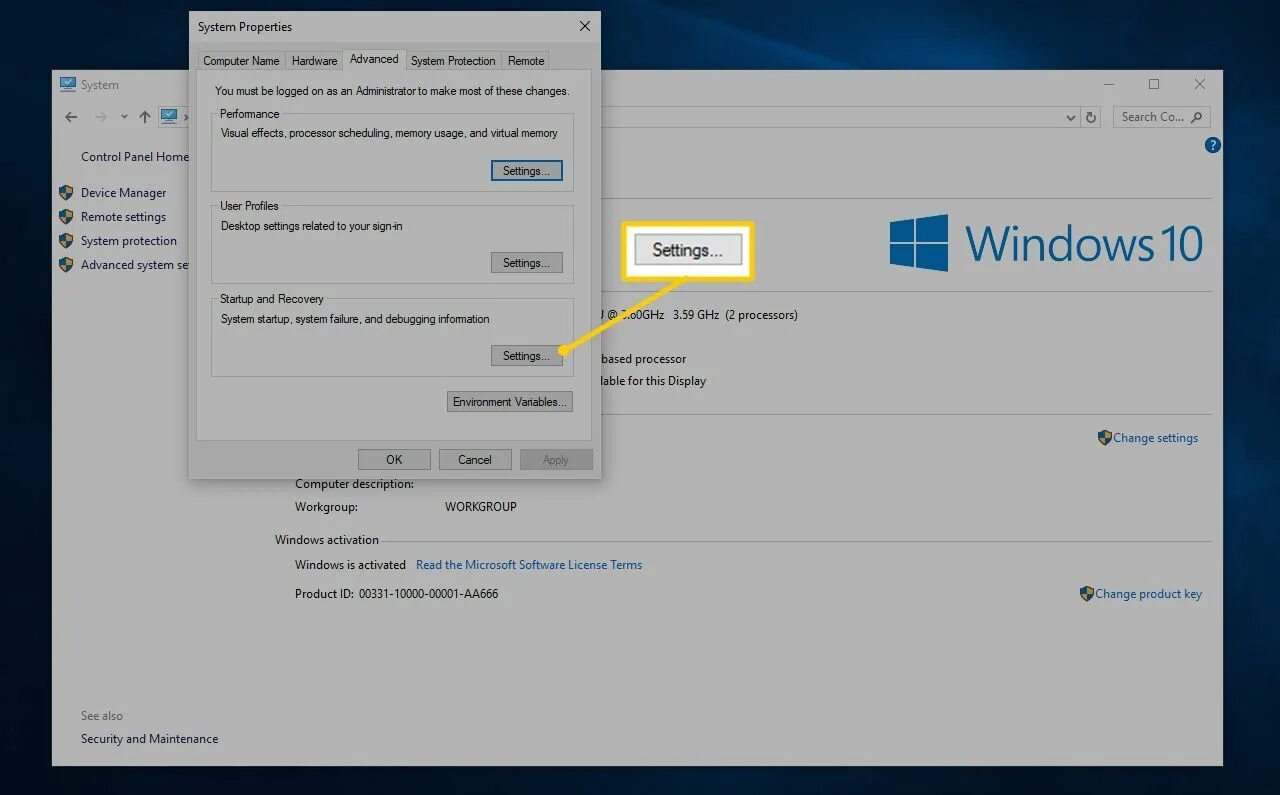Click '3.59 GHz (2 processors)' text

[735, 315]
